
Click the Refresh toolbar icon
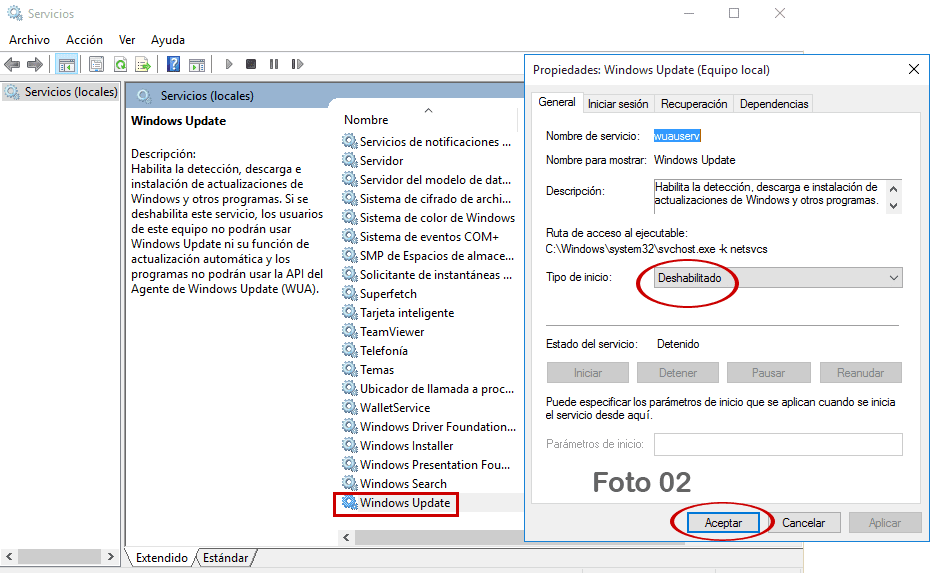pos(121,64)
